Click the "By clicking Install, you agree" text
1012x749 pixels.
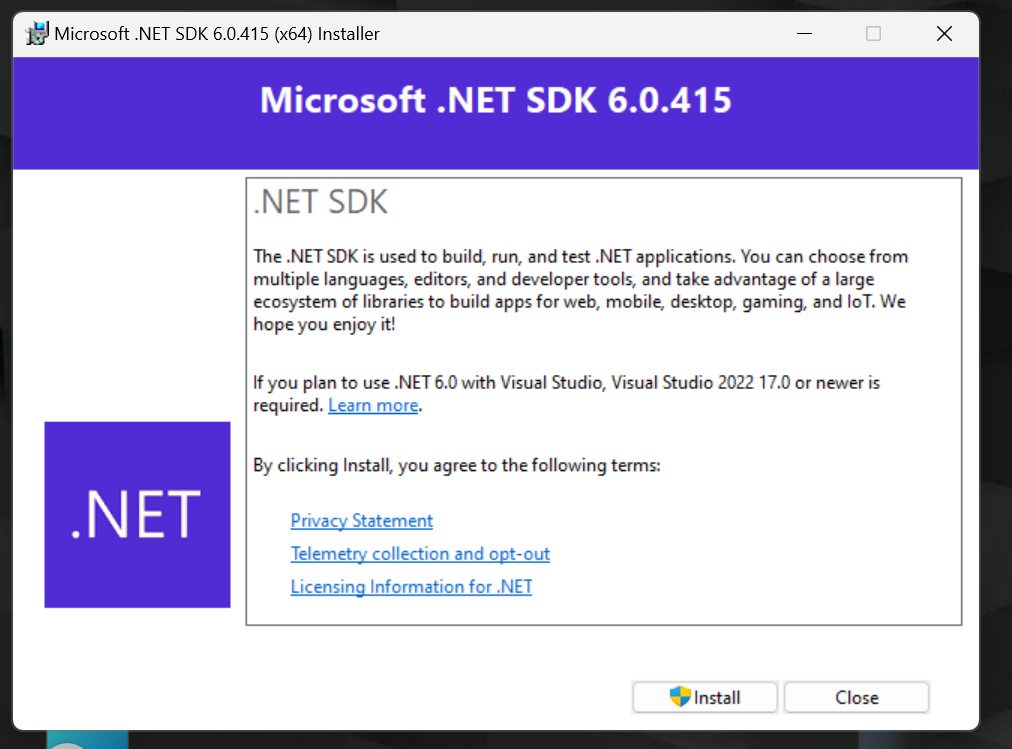(457, 465)
